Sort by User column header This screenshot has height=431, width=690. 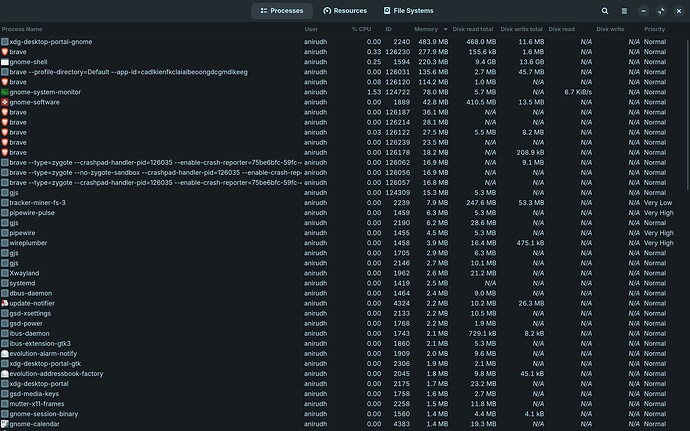point(311,29)
